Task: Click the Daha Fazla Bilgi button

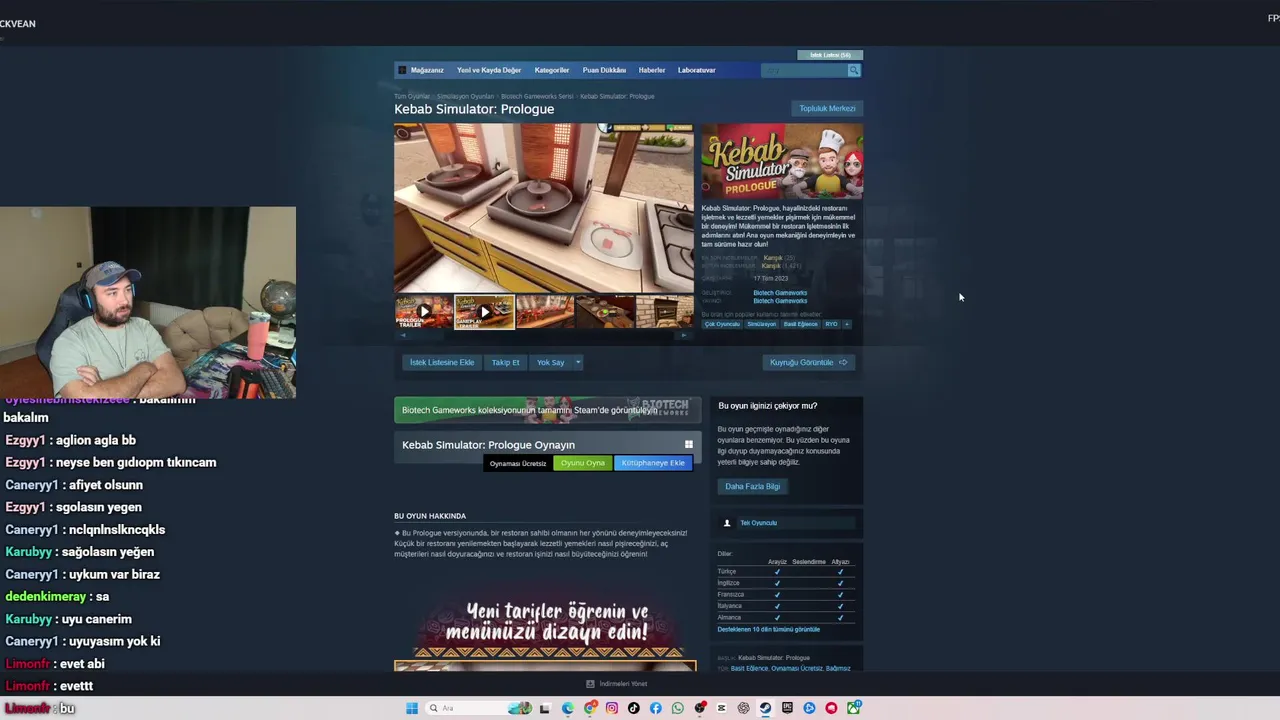Action: click(x=753, y=486)
